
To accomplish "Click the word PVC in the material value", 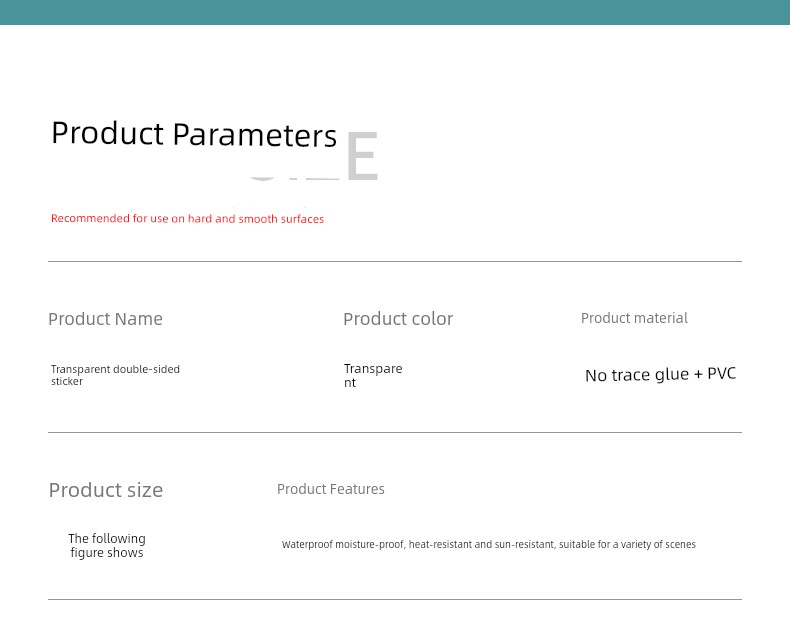I will pyautogui.click(x=721, y=373).
